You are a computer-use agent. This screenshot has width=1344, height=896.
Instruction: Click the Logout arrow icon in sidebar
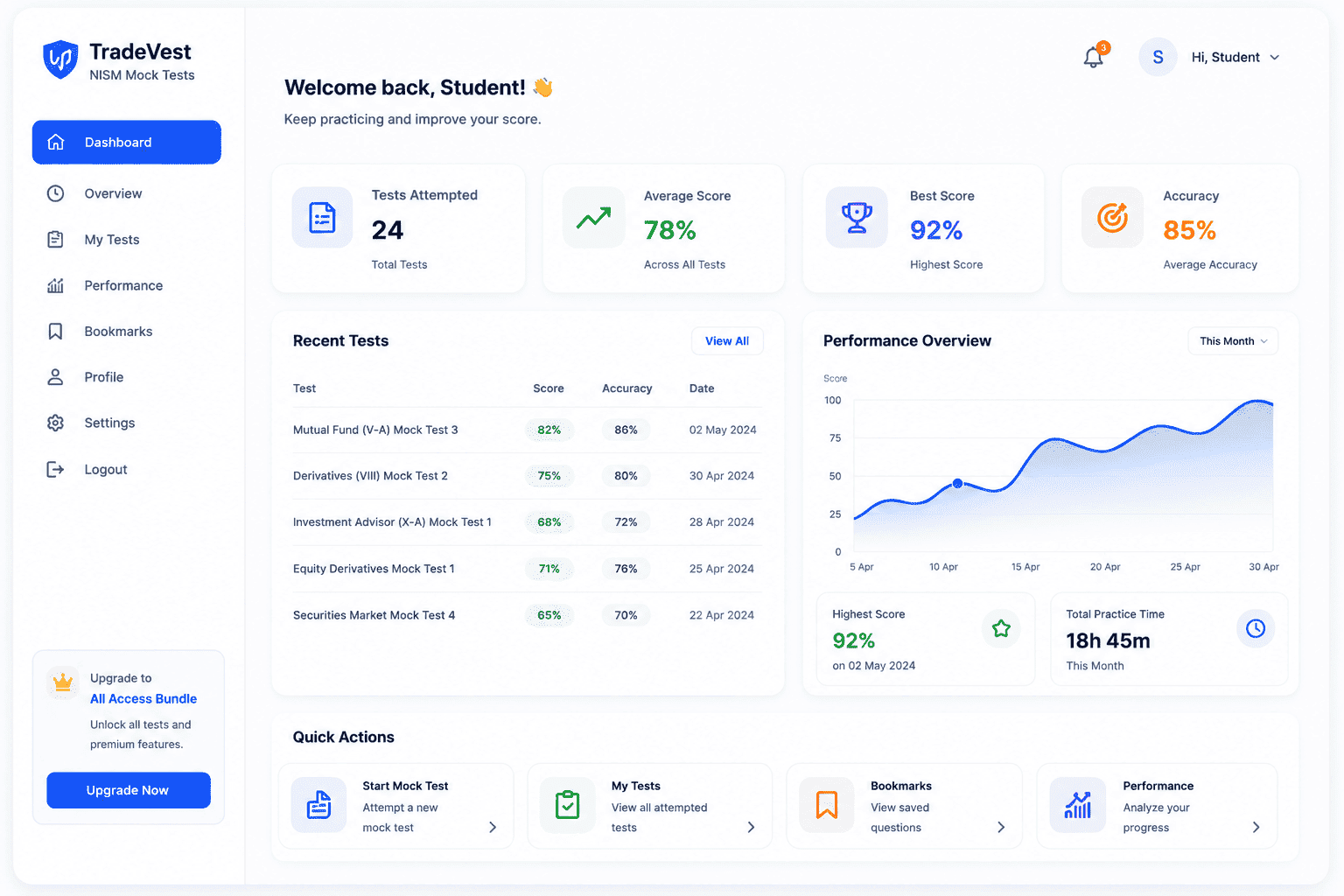click(55, 469)
